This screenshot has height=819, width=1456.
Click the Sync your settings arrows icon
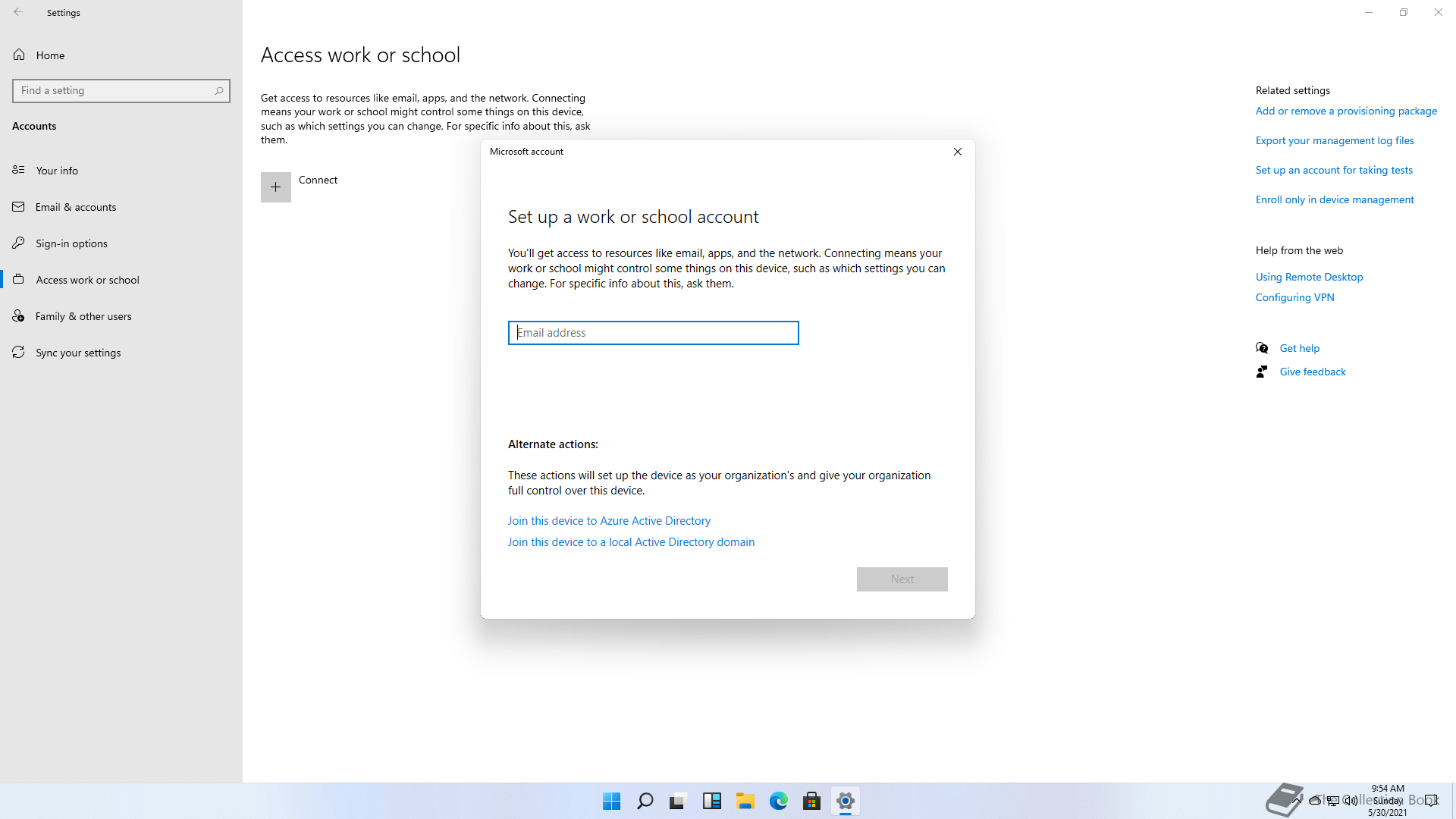19,352
